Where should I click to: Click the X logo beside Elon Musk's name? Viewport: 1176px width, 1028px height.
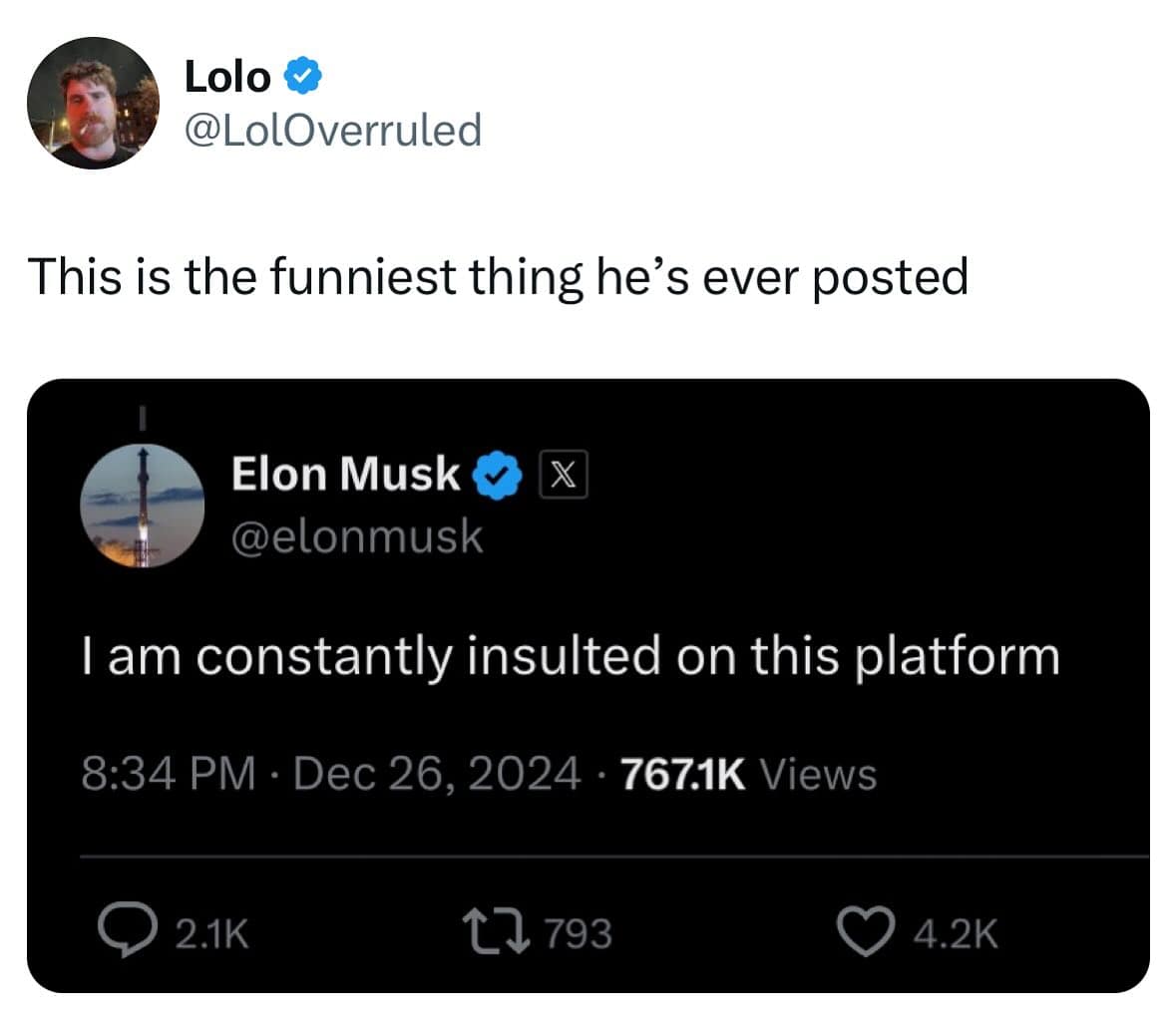(x=564, y=476)
